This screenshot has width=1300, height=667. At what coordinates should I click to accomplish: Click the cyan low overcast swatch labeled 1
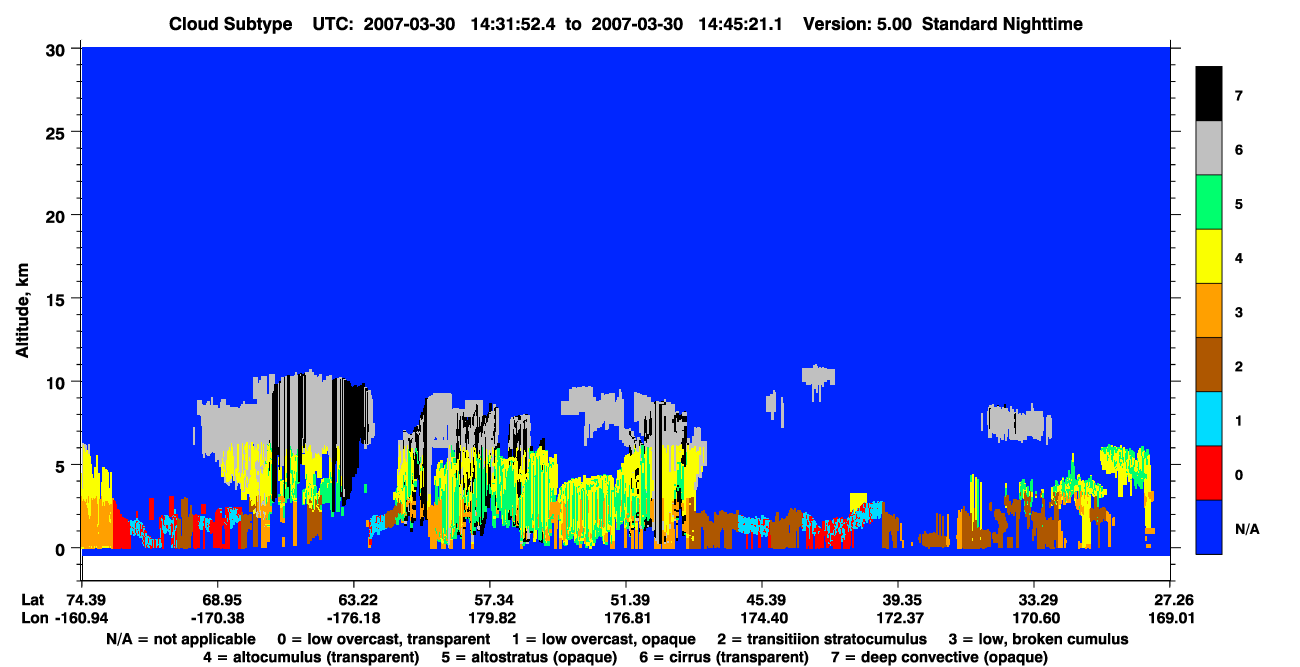tap(1208, 418)
